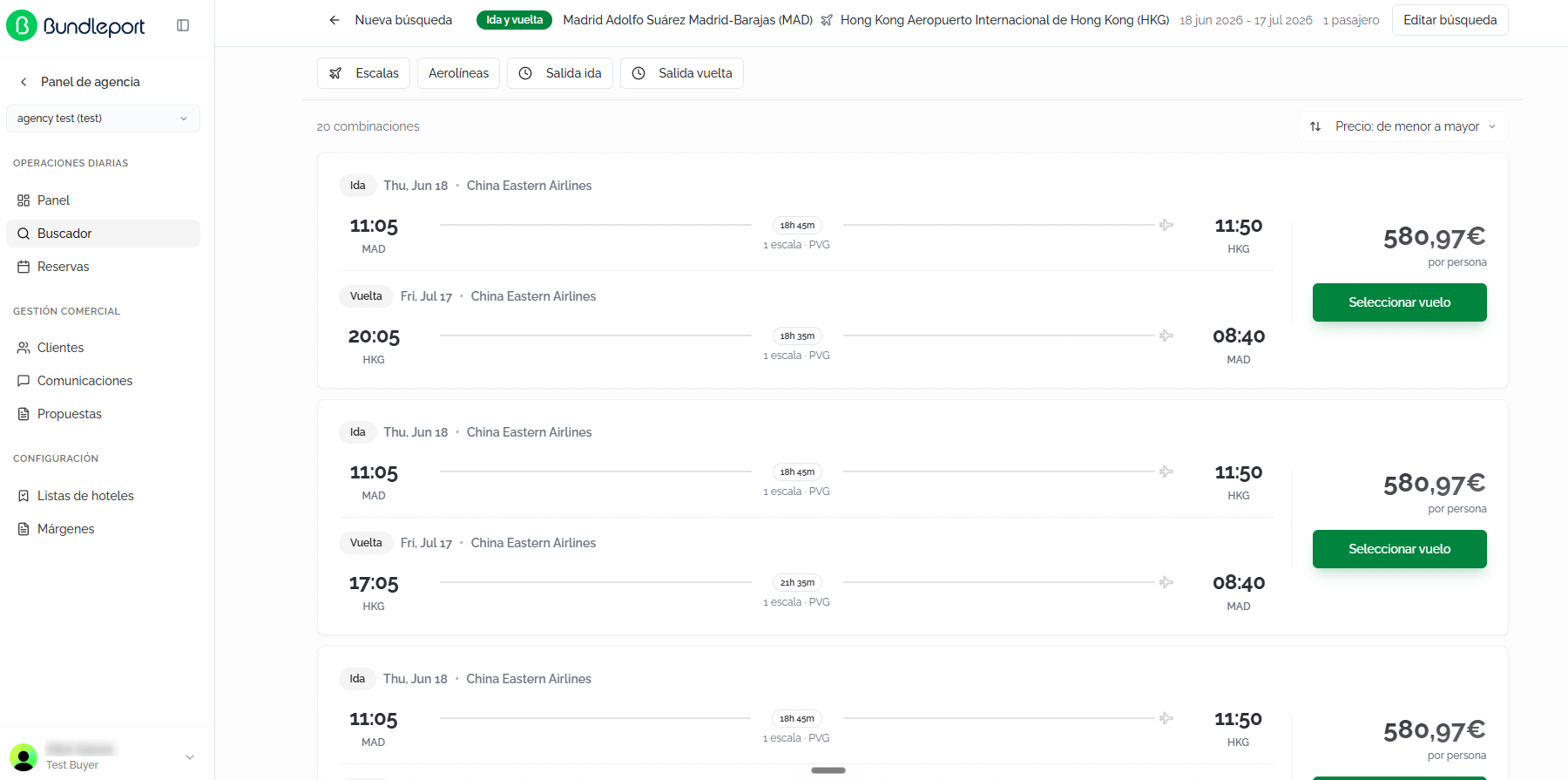Click the Clientes people icon
This screenshot has height=780, width=1568.
click(24, 348)
